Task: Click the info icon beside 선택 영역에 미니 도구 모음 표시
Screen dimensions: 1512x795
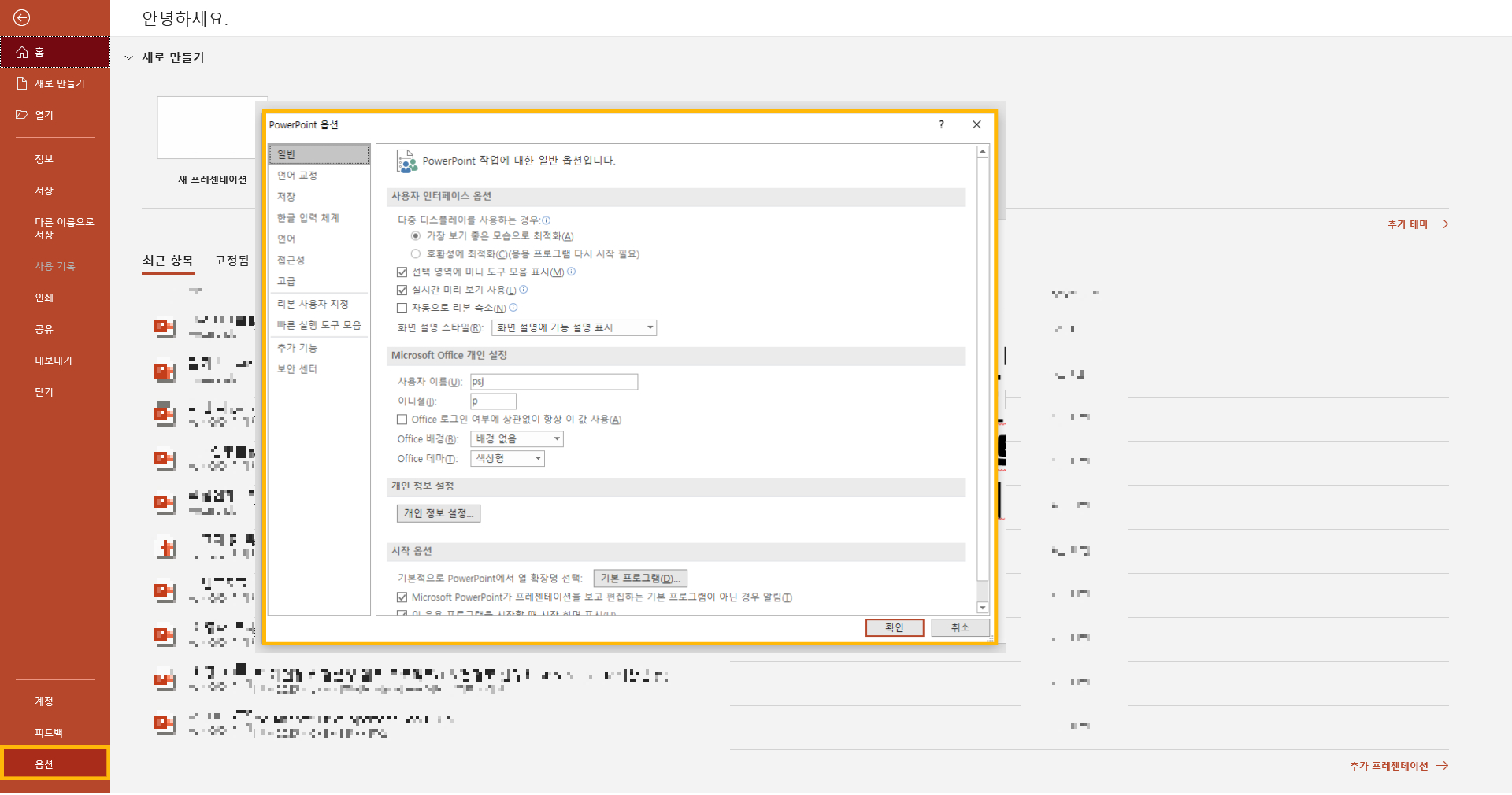Action: pyautogui.click(x=572, y=272)
